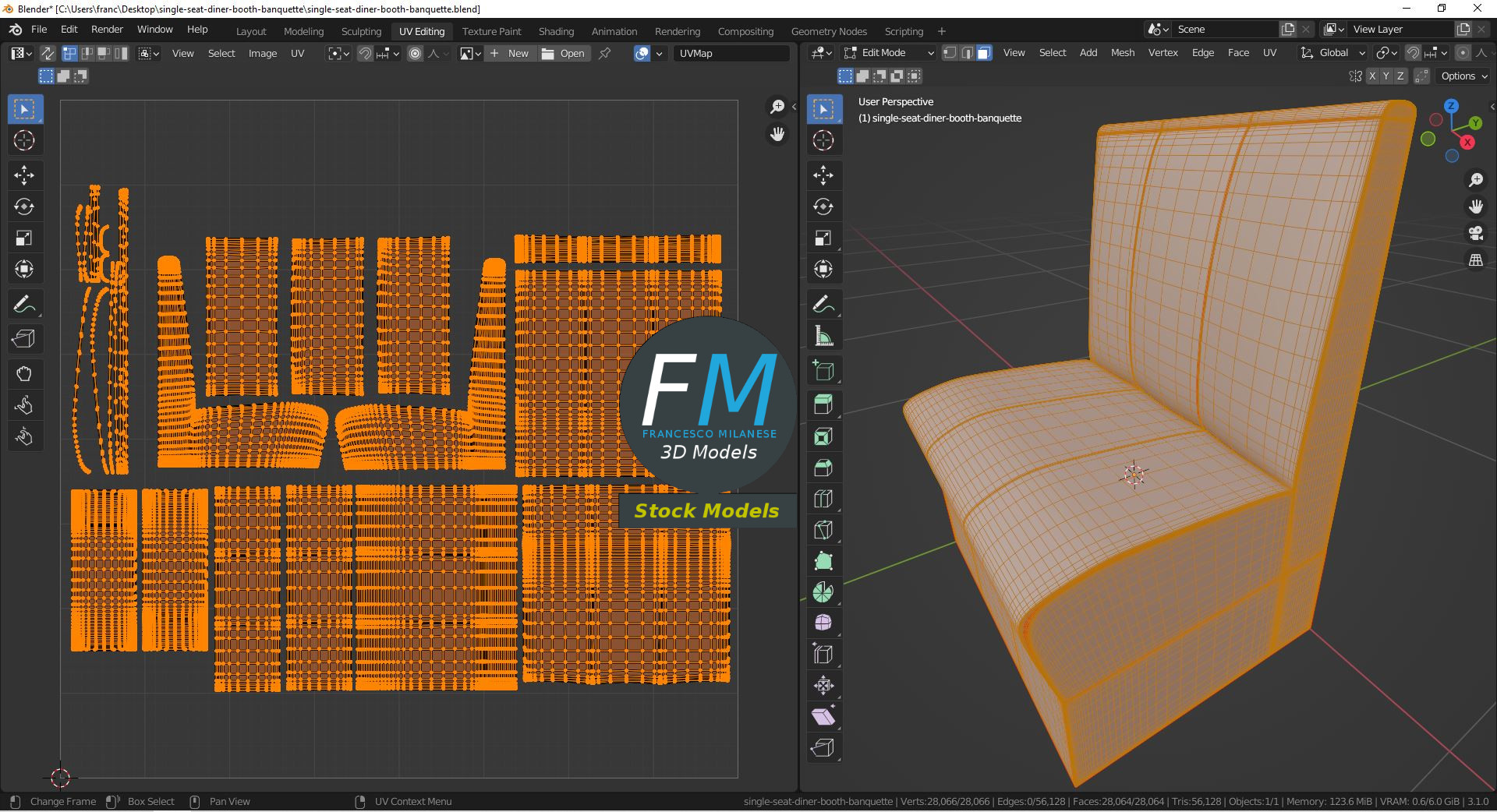Open the Edit Mode dropdown
The image size is (1497, 812).
tap(889, 53)
